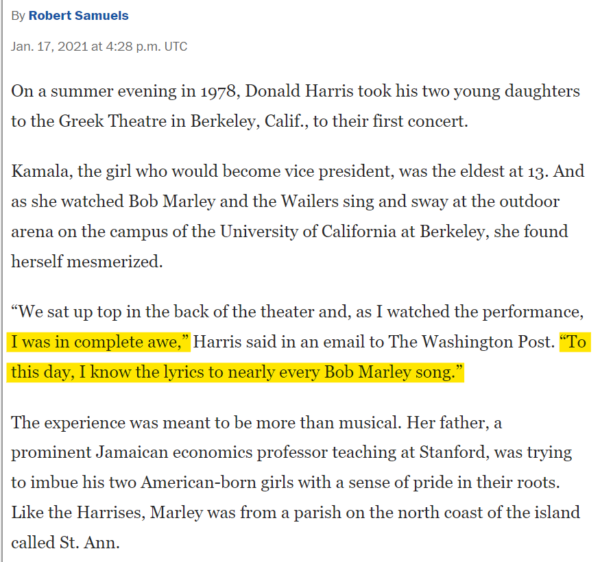Click the highlighted "To" at line end
Screen dimensions: 600x562
pos(575,342)
